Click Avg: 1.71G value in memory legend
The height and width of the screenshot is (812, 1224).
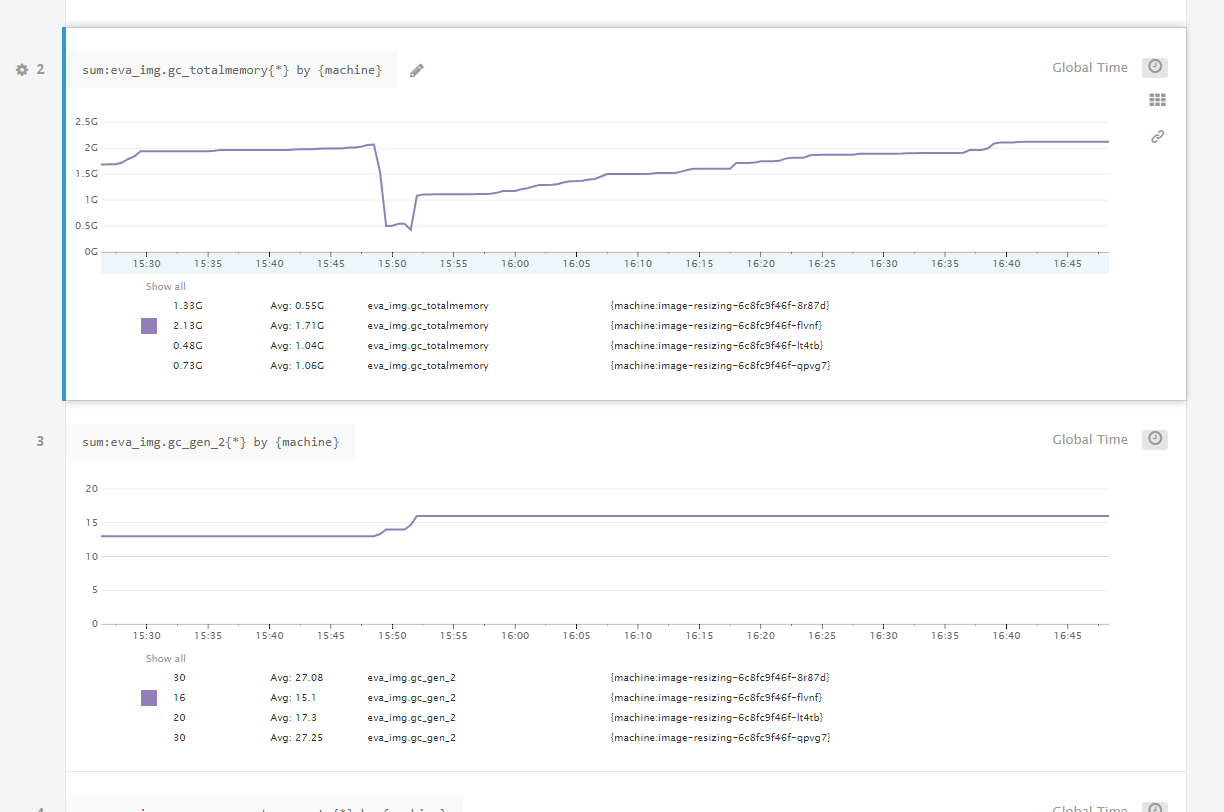click(x=298, y=326)
